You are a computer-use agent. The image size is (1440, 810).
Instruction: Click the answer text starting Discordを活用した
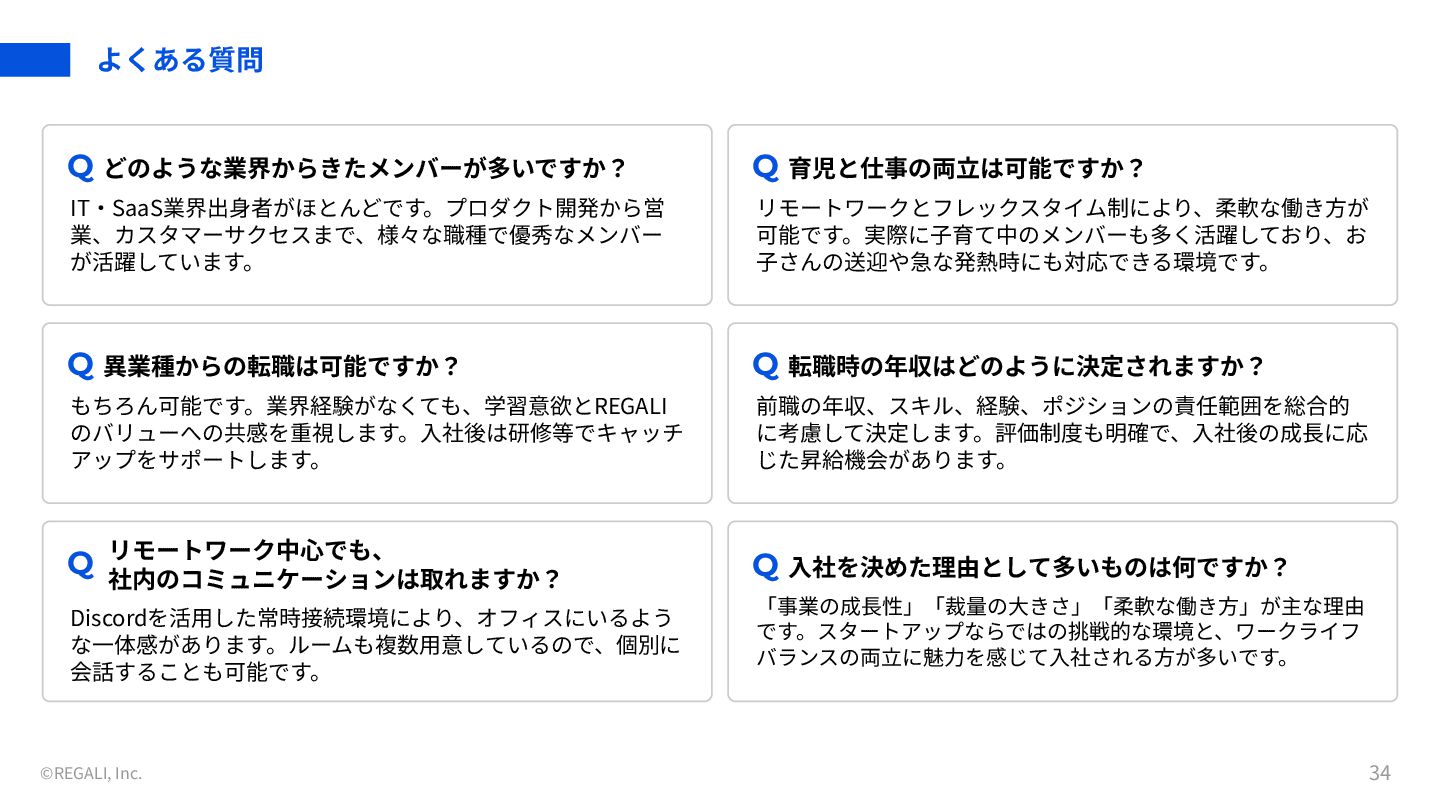[x=375, y=644]
